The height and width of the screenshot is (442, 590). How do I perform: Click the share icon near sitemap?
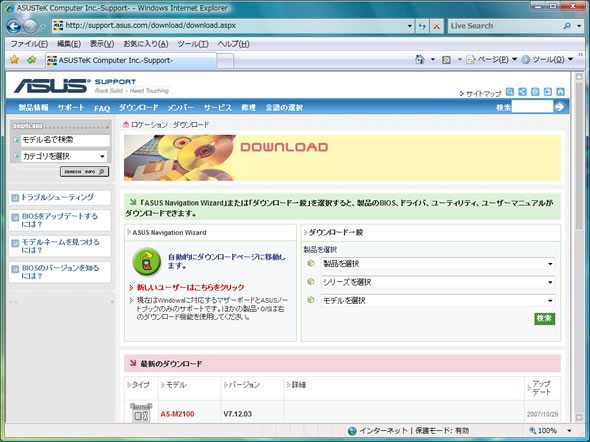click(x=522, y=92)
